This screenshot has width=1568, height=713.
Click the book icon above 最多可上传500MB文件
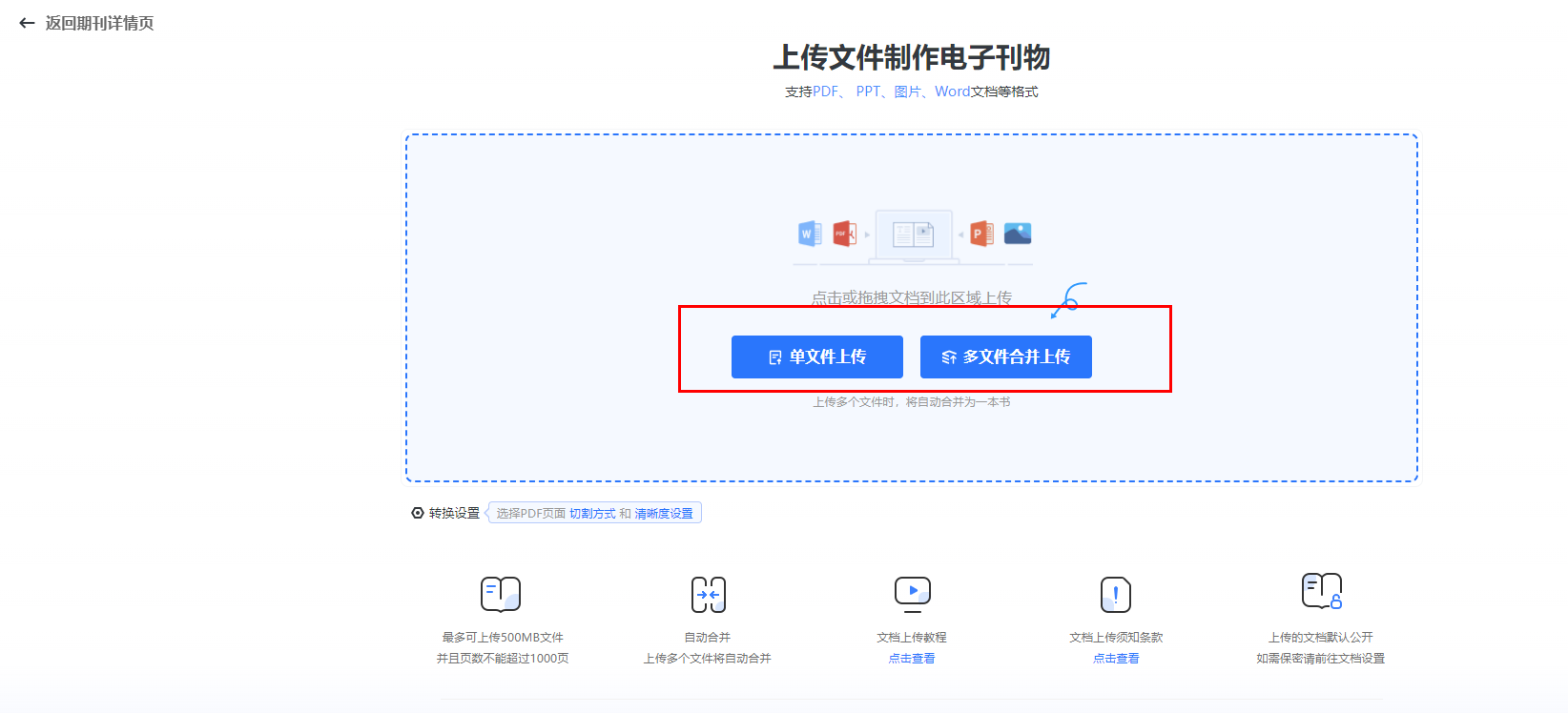coord(501,594)
